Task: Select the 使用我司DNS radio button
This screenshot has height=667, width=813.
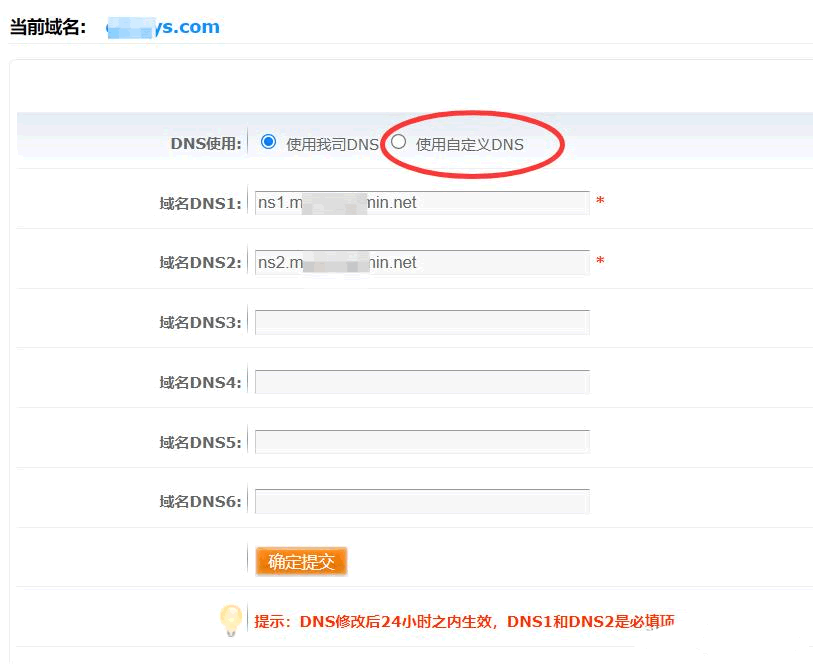Action: coord(268,142)
